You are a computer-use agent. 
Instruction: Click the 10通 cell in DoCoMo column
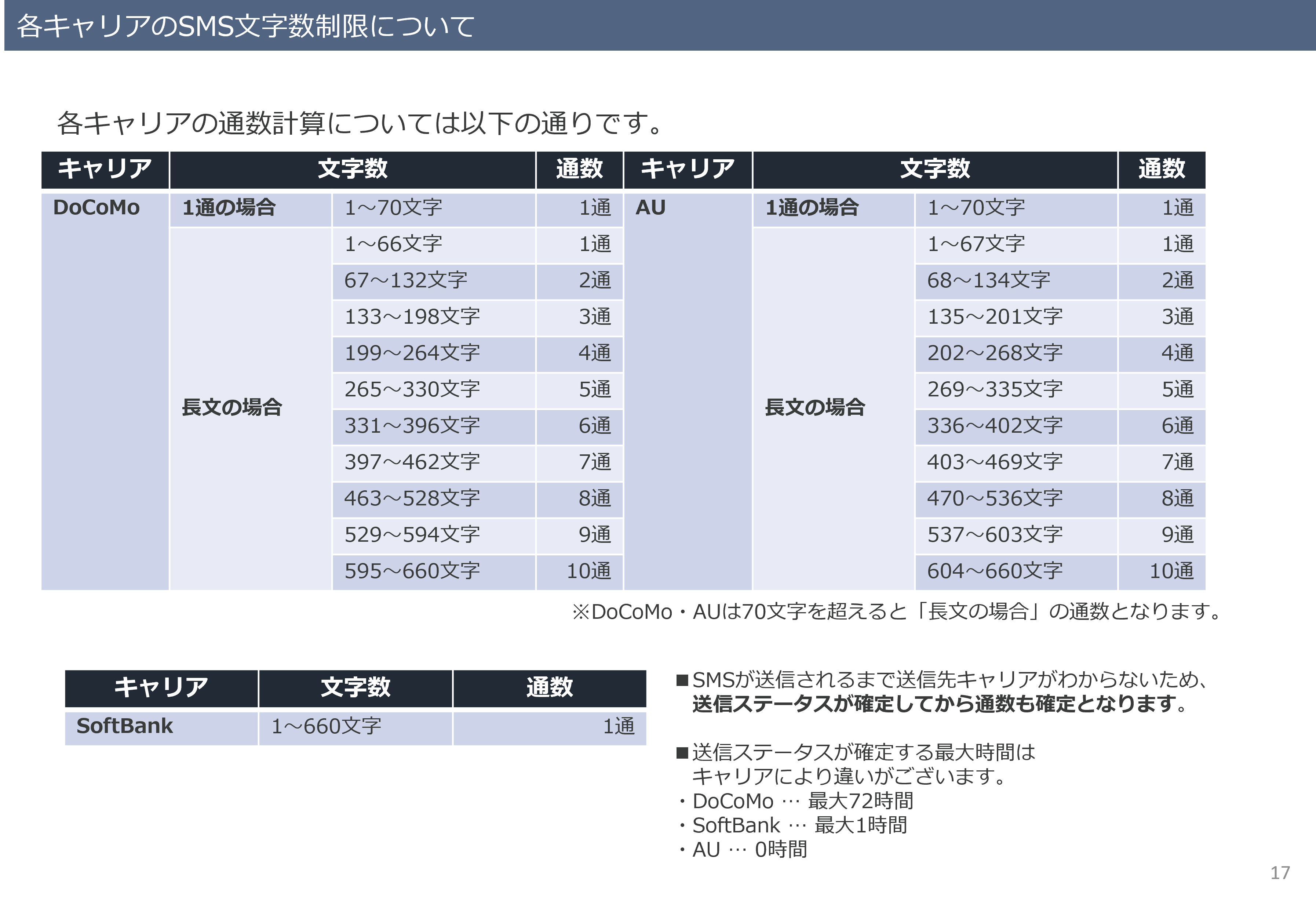588,571
